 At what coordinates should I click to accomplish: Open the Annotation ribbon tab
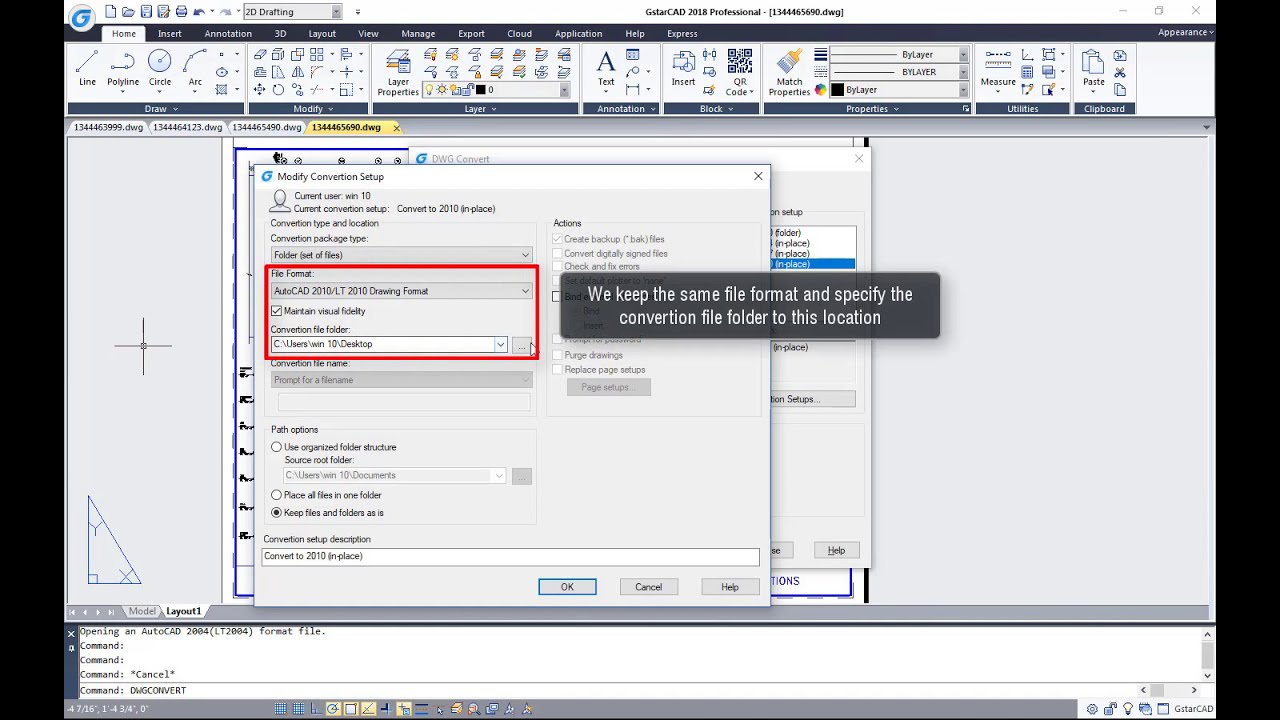[x=228, y=33]
